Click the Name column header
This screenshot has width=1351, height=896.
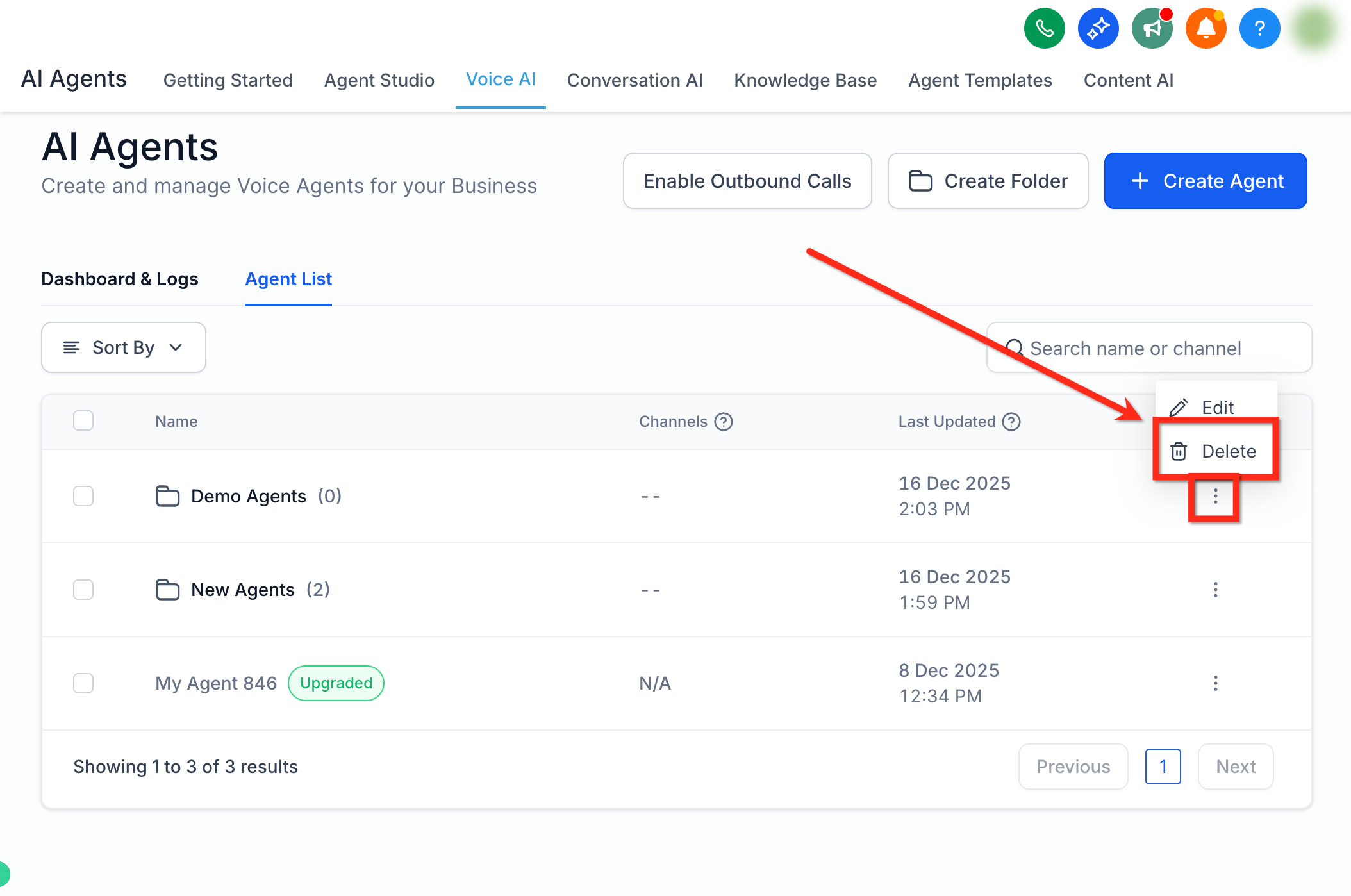[176, 422]
